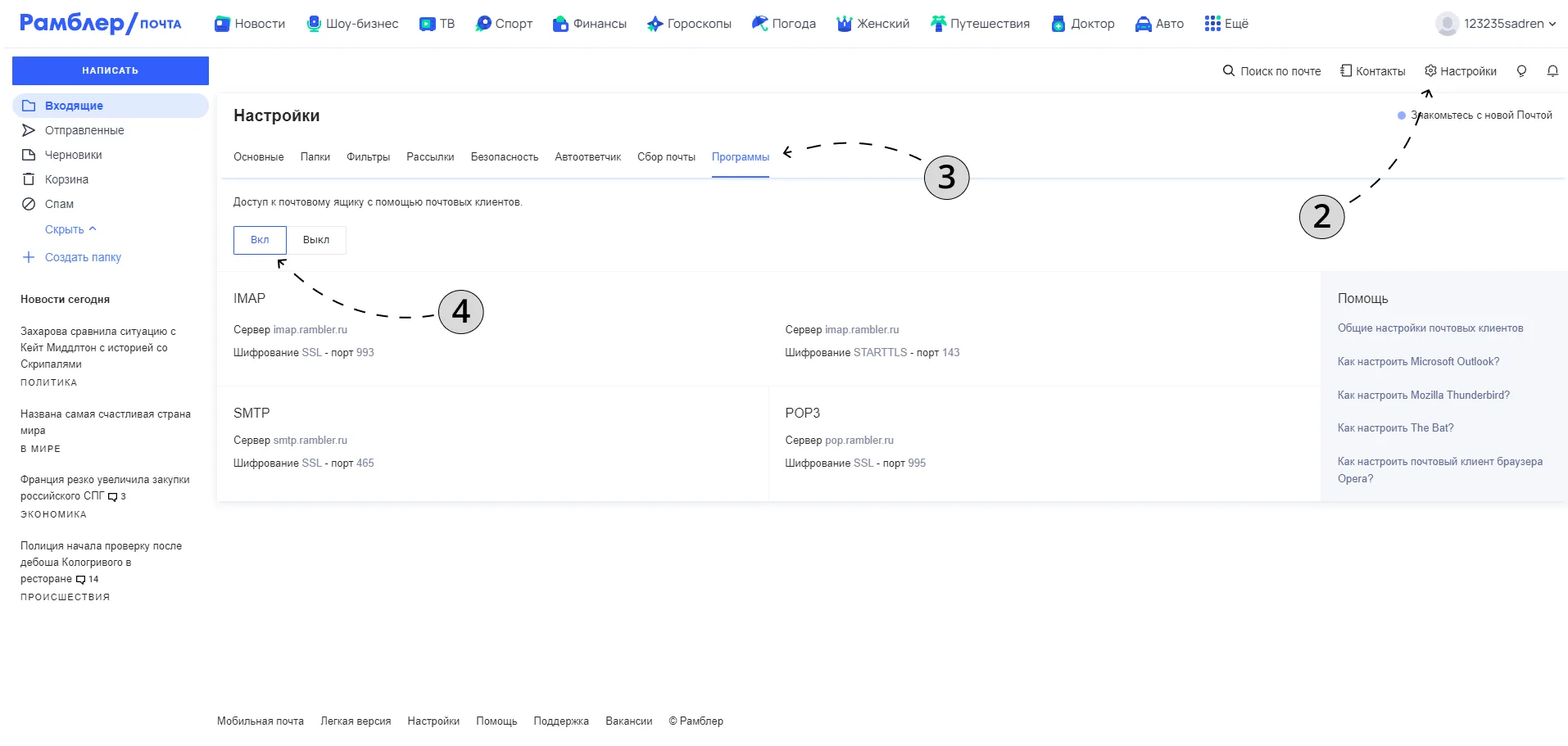The image size is (1568, 746).
Task: Click the Черновики draft icon
Action: click(29, 155)
